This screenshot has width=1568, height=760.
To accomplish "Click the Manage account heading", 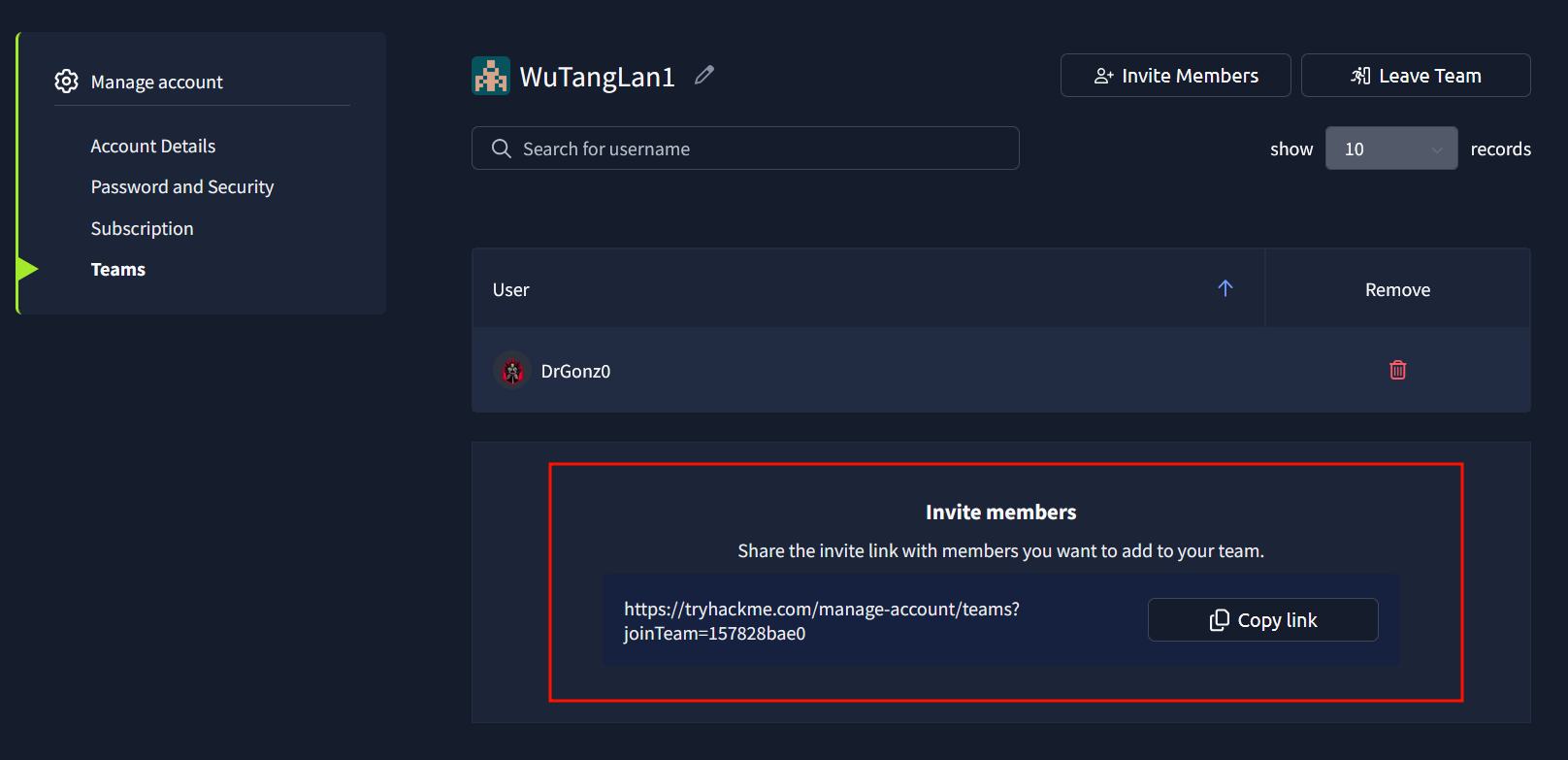I will coord(157,82).
